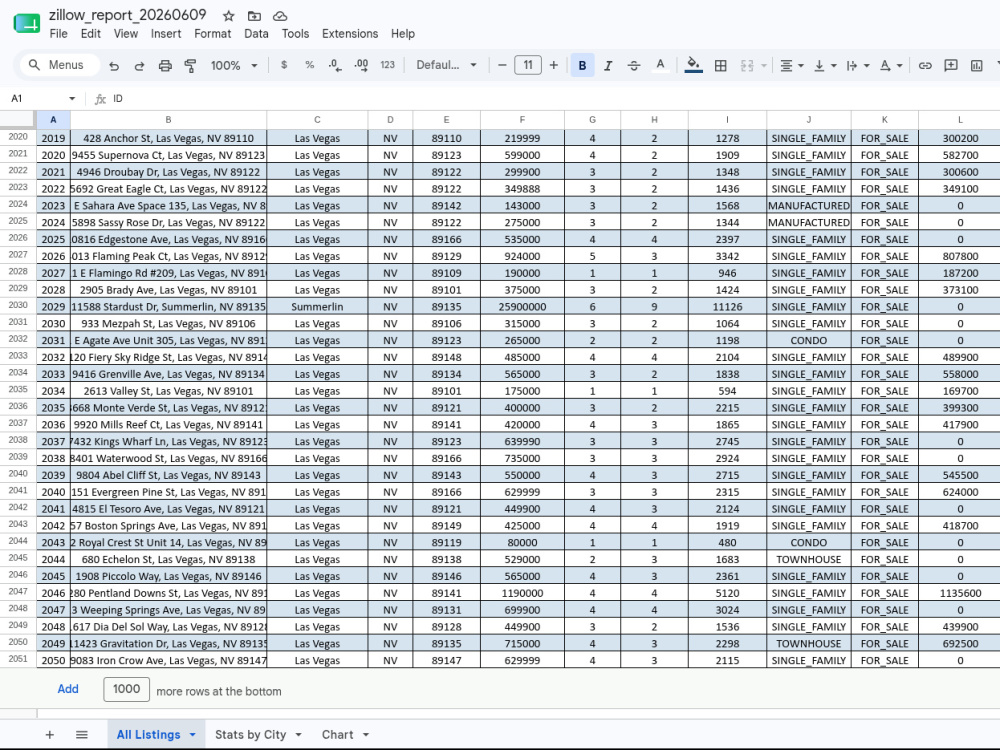
Task: Decrease decimal places
Action: (335, 65)
